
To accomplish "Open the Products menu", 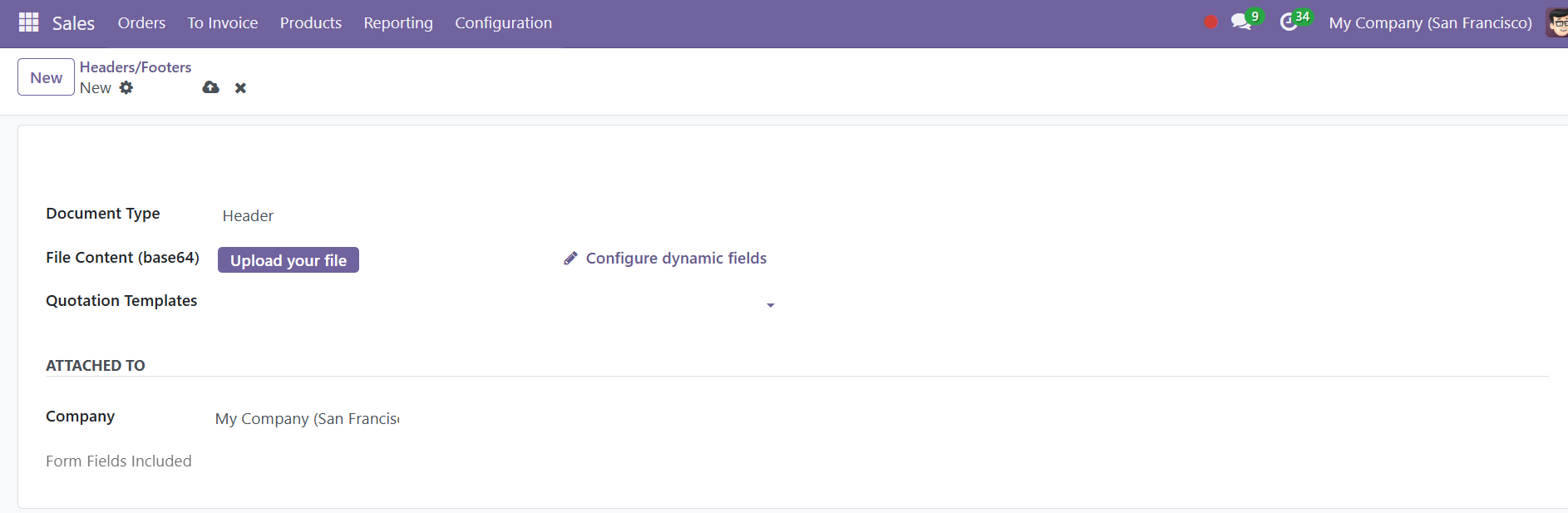I will click(311, 22).
